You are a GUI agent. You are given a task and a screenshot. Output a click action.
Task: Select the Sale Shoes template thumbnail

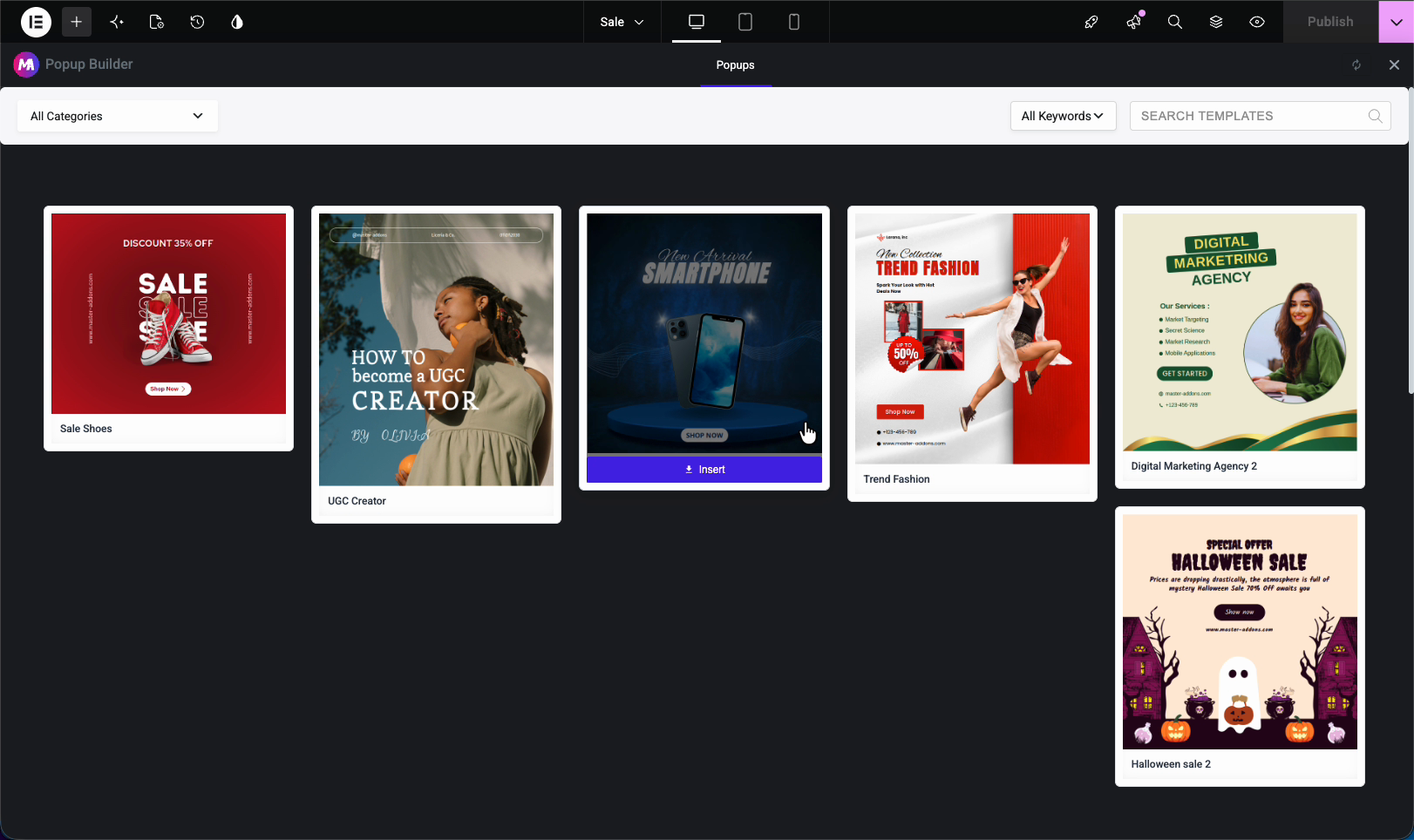(x=168, y=314)
